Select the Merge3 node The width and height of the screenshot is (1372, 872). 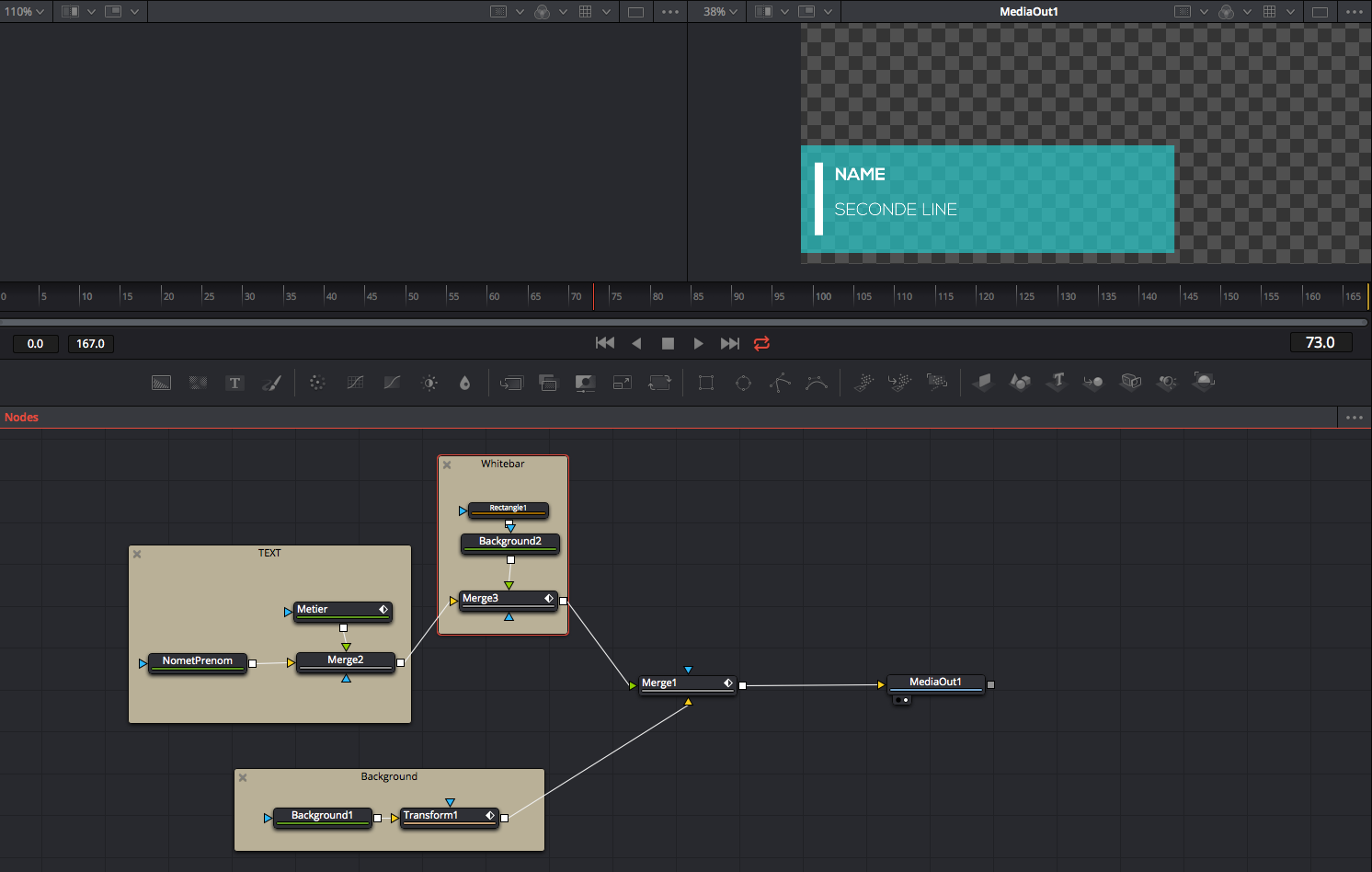click(509, 599)
